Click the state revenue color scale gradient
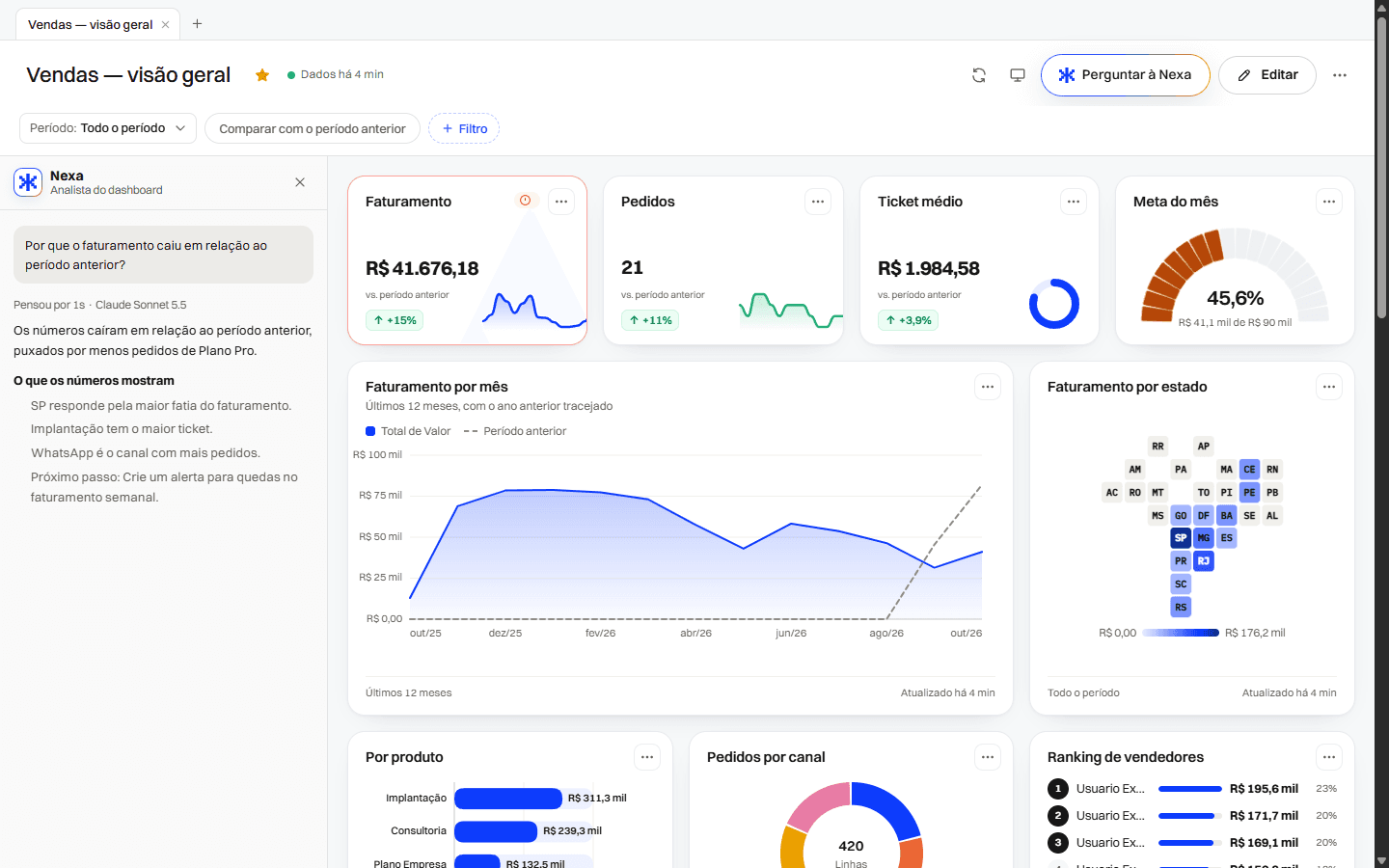This screenshot has height=868, width=1389. point(1181,633)
